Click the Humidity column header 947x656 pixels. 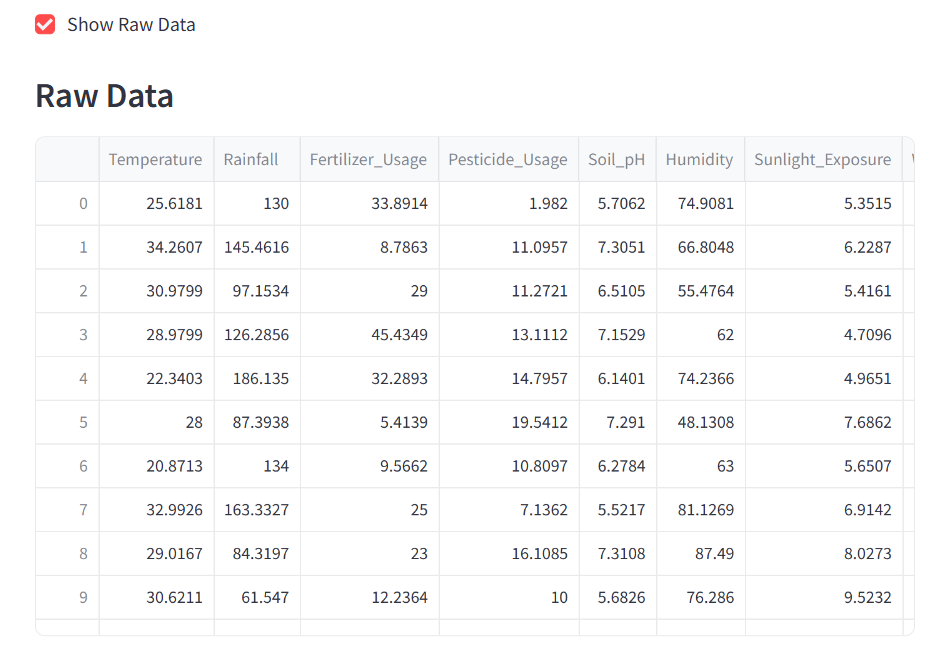pos(701,159)
